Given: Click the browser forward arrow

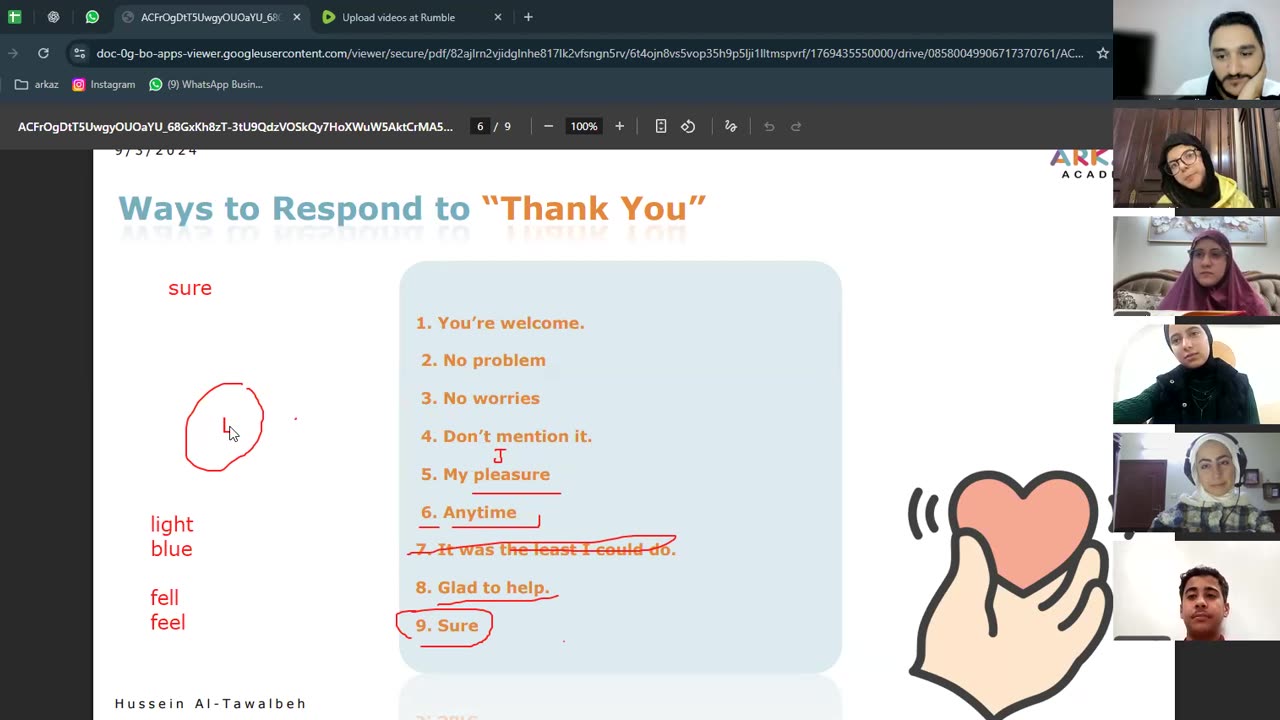Looking at the screenshot, I should (x=13, y=53).
